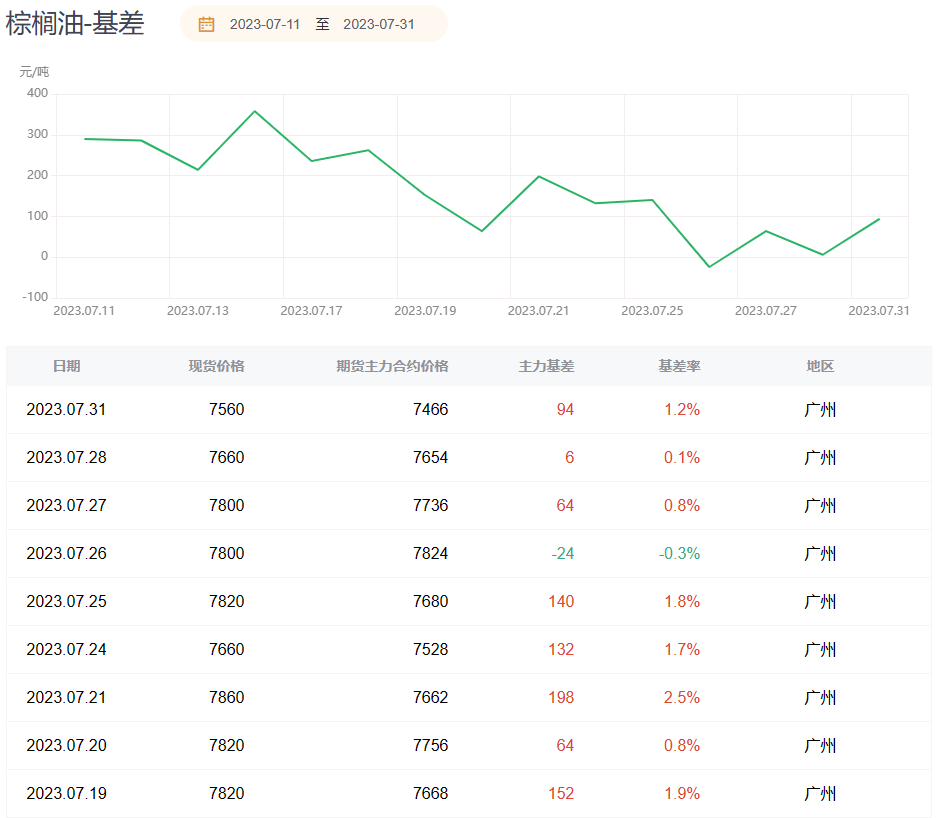Screen dimensions: 943x818
Task: Click chart x-axis label 2023.07.21
Action: pyautogui.click(x=538, y=311)
